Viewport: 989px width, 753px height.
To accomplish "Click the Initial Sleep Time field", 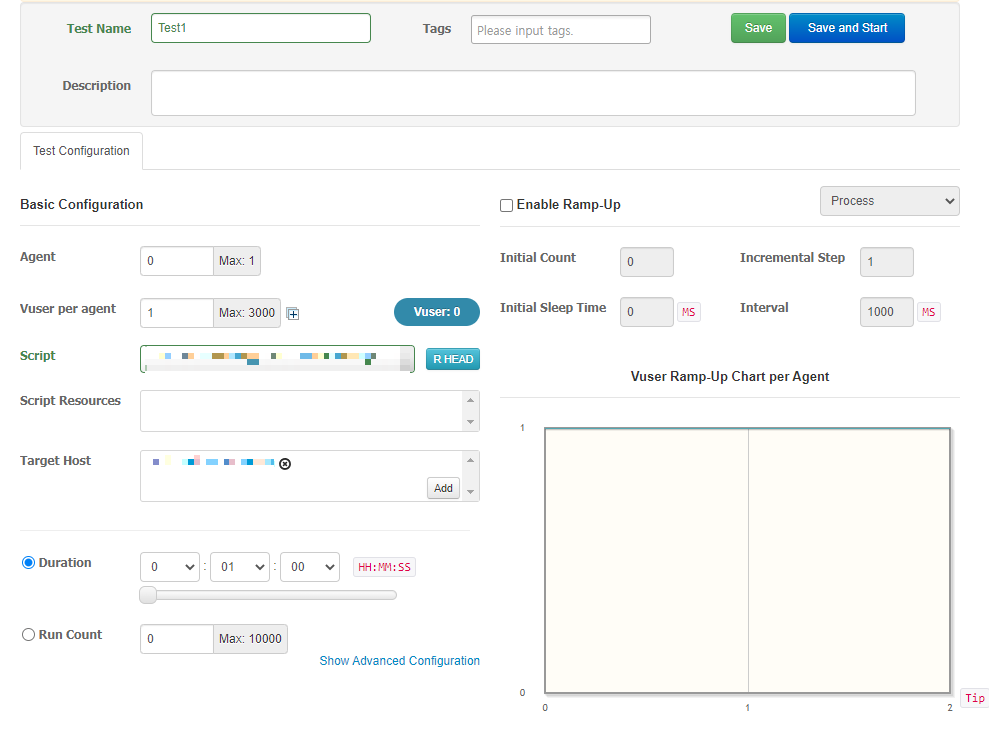I will (x=647, y=312).
